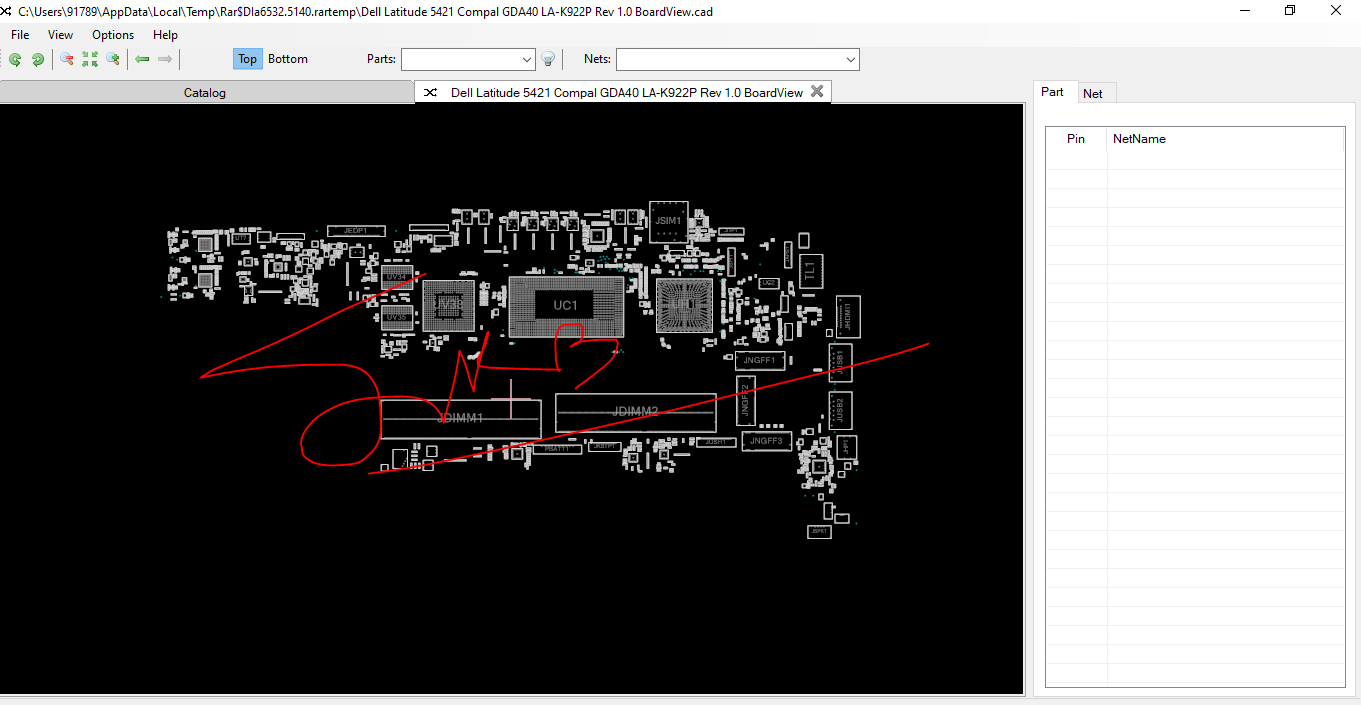Select the JUSB2 port component

pyautogui.click(x=840, y=411)
